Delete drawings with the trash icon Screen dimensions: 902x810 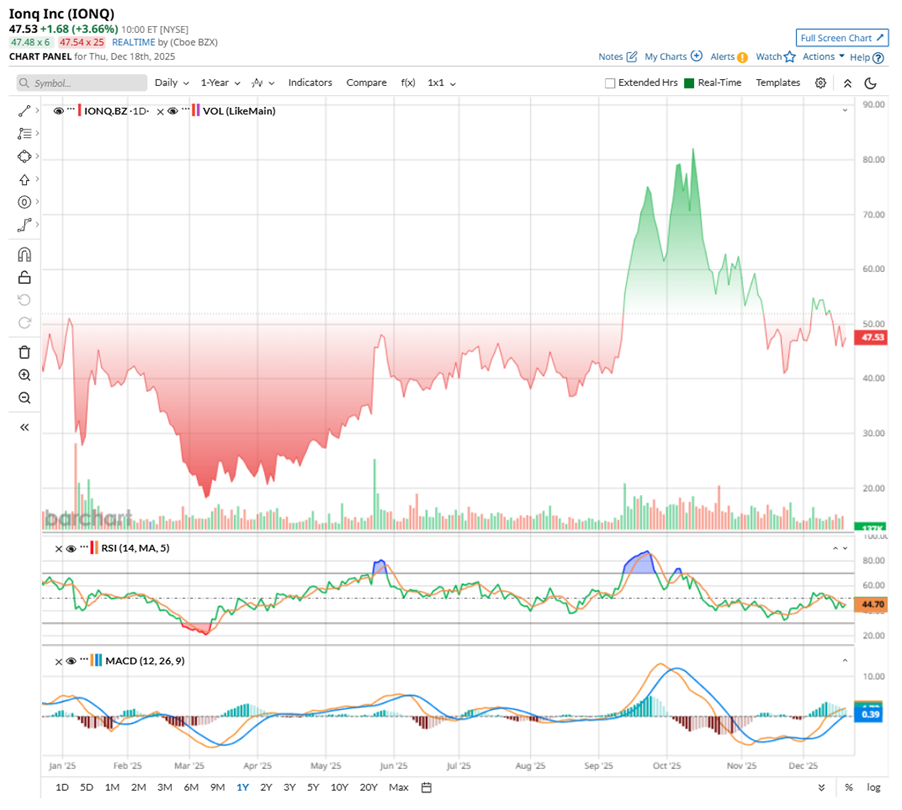tap(24, 352)
